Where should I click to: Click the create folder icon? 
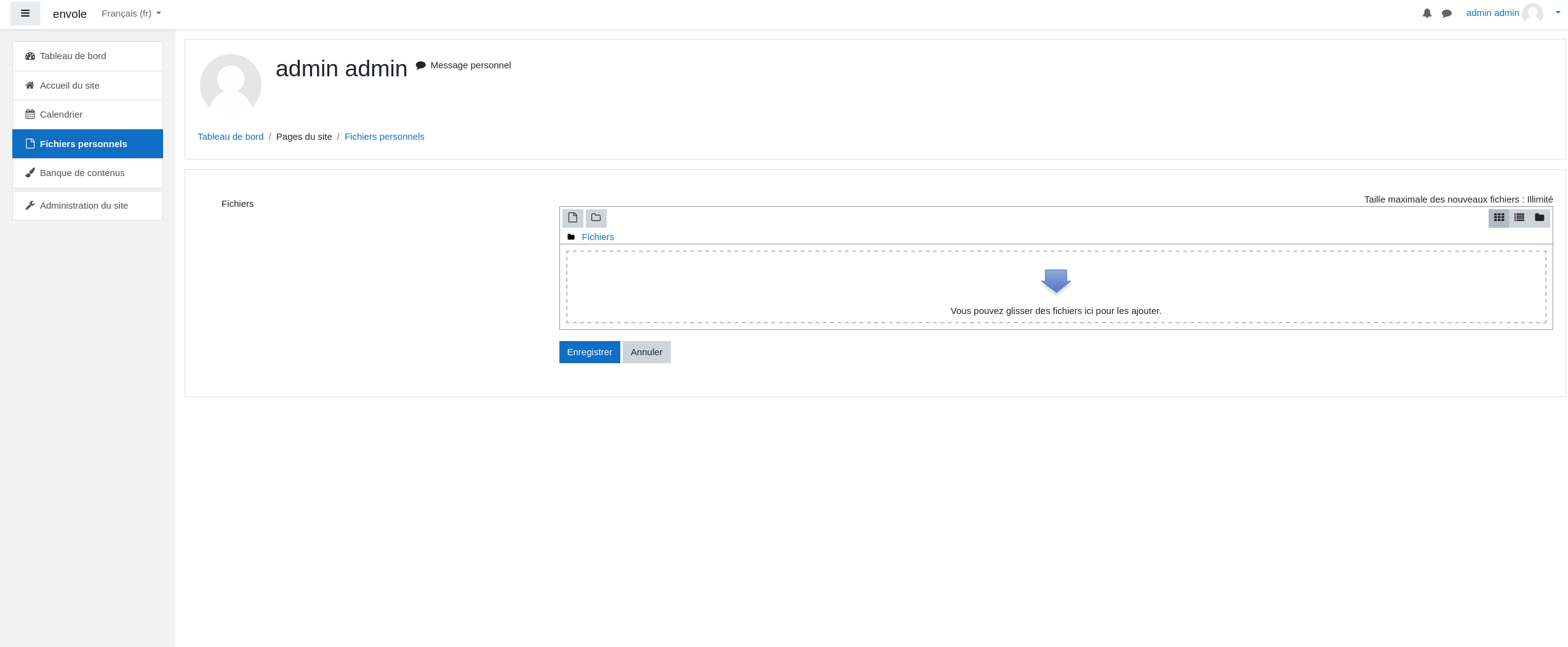click(596, 218)
